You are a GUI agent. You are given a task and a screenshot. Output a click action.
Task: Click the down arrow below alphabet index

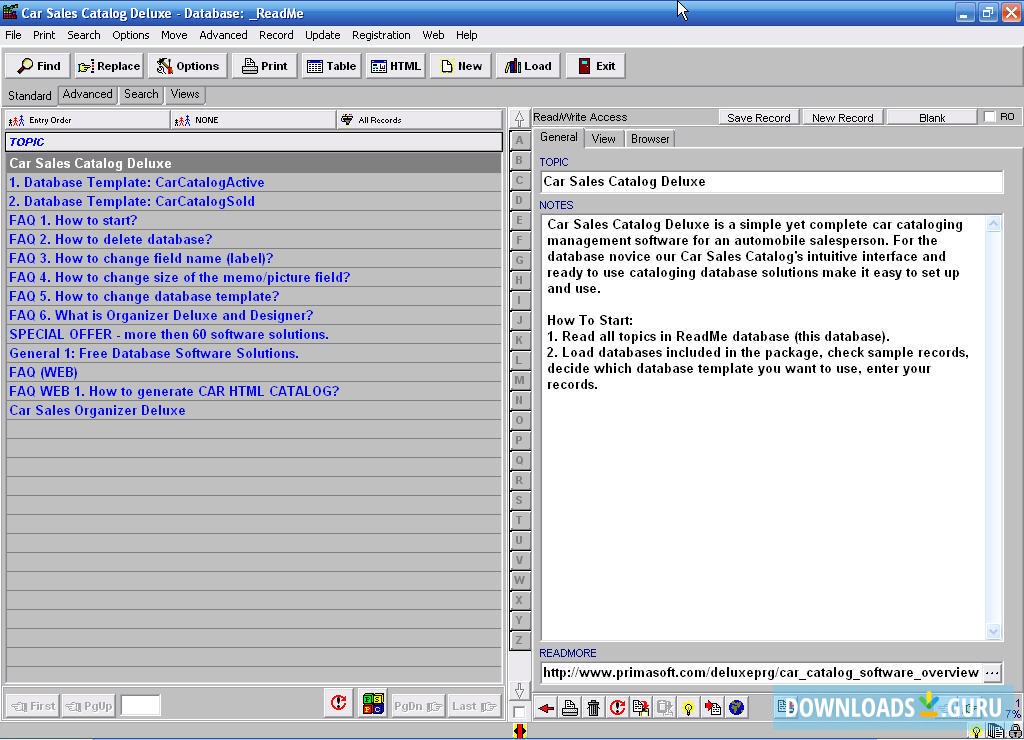519,690
